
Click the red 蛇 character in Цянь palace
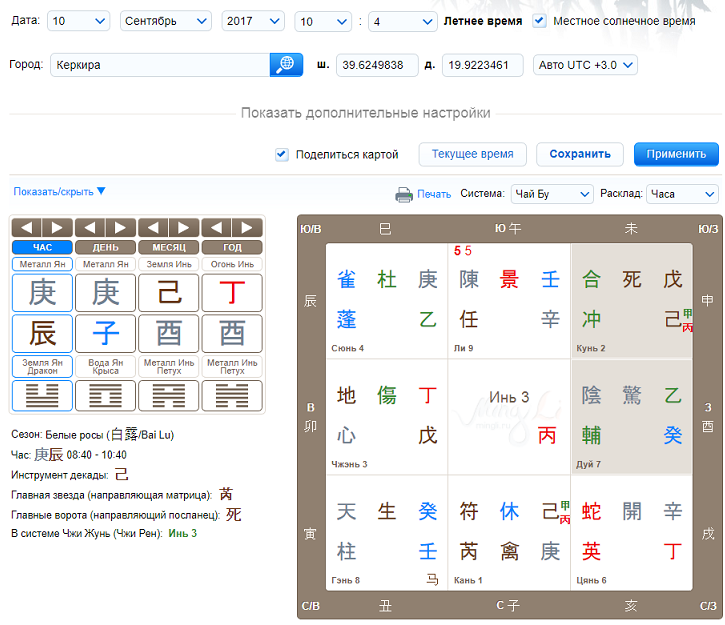591,511
